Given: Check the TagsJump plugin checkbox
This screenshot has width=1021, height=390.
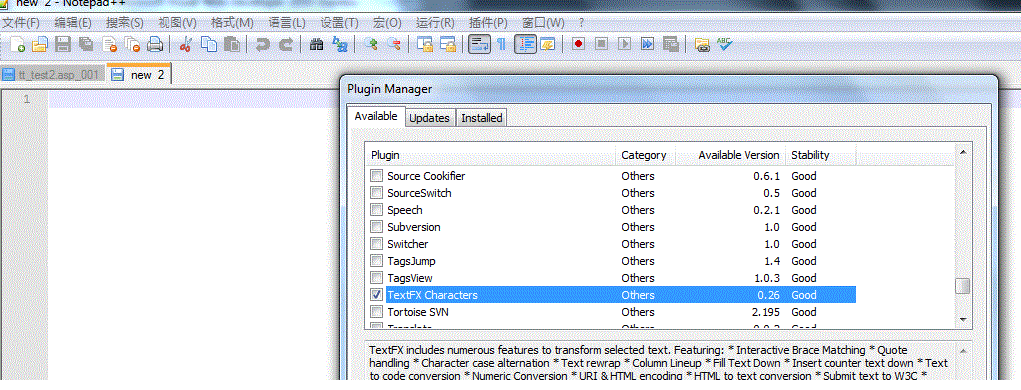Looking at the screenshot, I should point(376,260).
